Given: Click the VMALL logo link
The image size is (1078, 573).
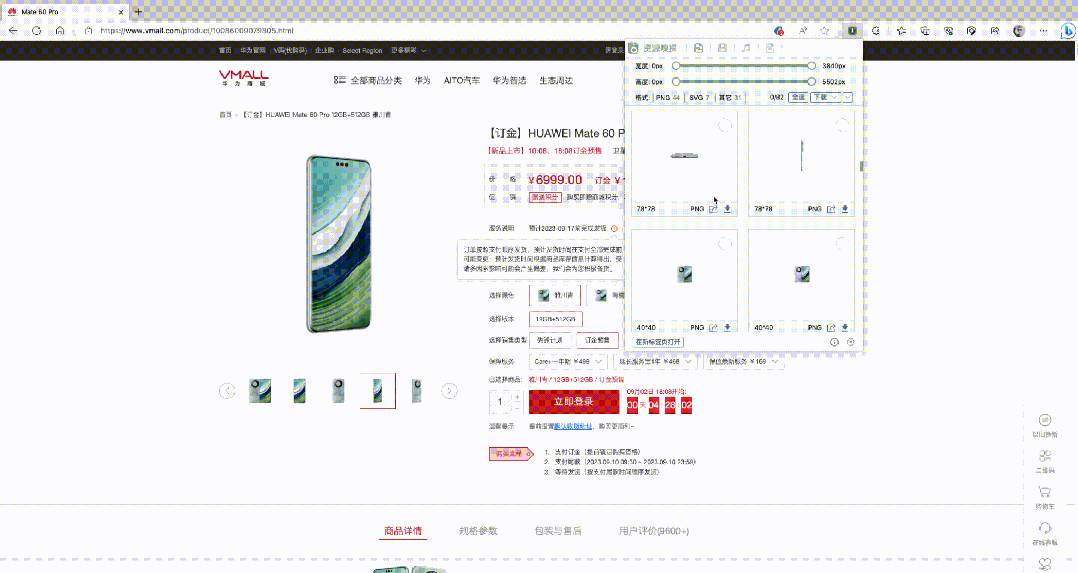Looking at the screenshot, I should tap(244, 78).
